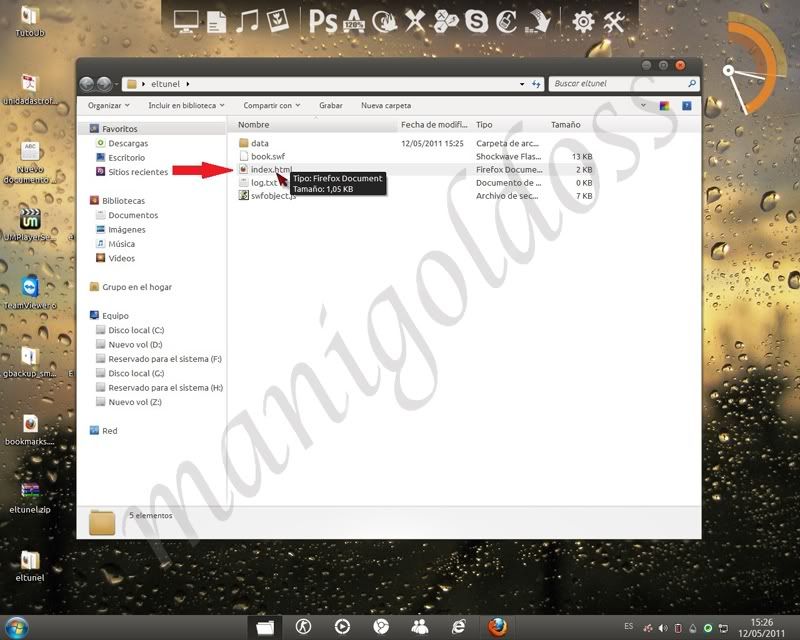Open the Documentos library

(133, 215)
